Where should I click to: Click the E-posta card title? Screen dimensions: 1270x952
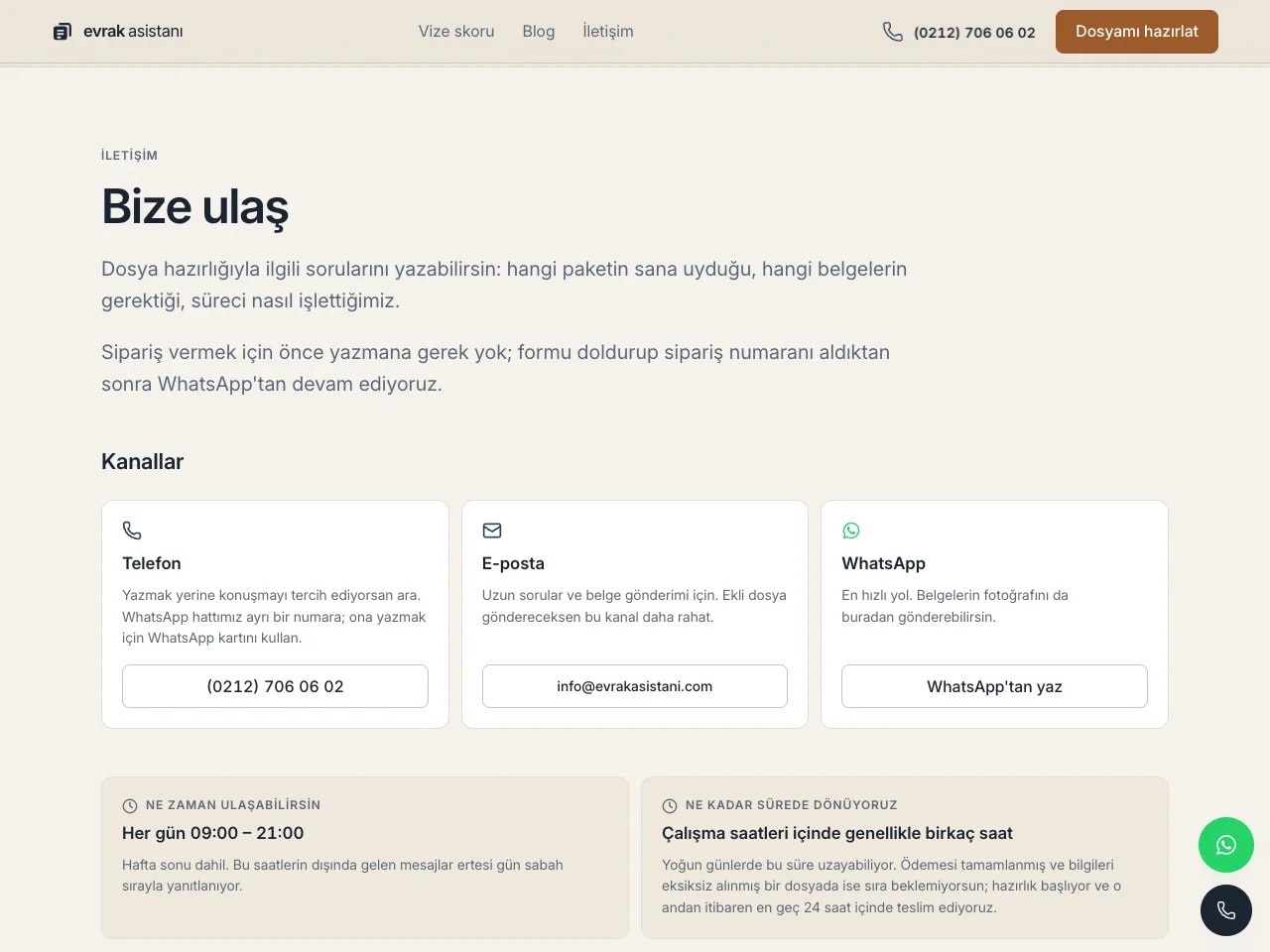pyautogui.click(x=513, y=563)
